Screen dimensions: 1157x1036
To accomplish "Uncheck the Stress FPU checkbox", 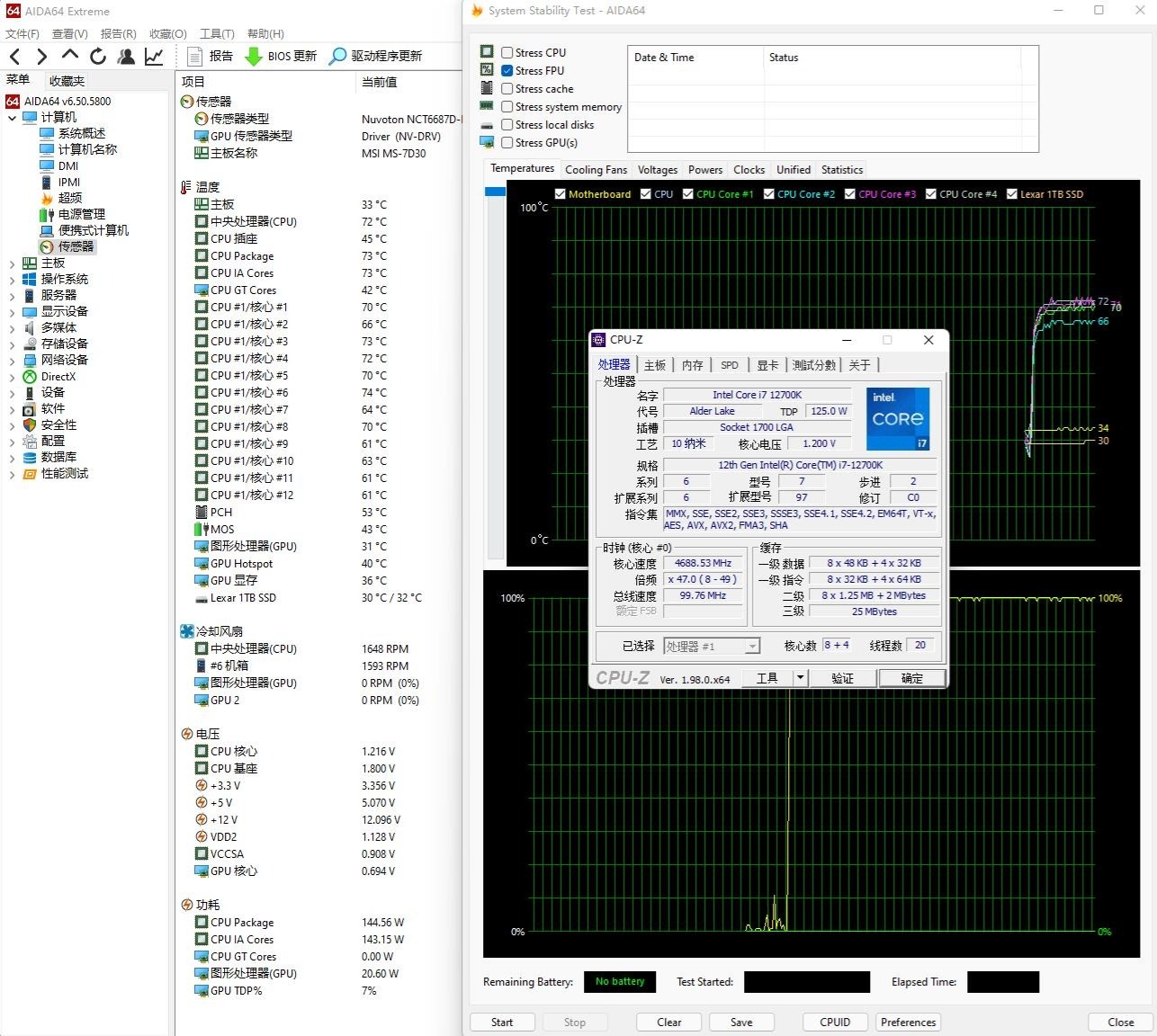I will [x=507, y=71].
